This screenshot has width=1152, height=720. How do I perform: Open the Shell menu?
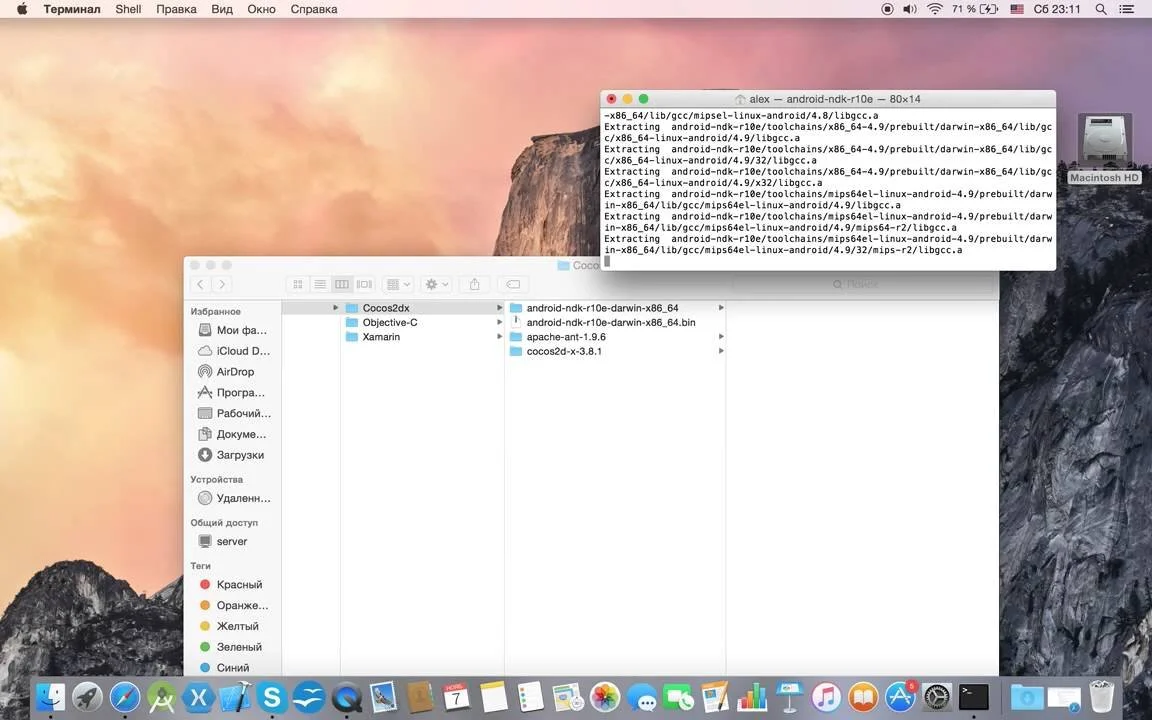(128, 9)
